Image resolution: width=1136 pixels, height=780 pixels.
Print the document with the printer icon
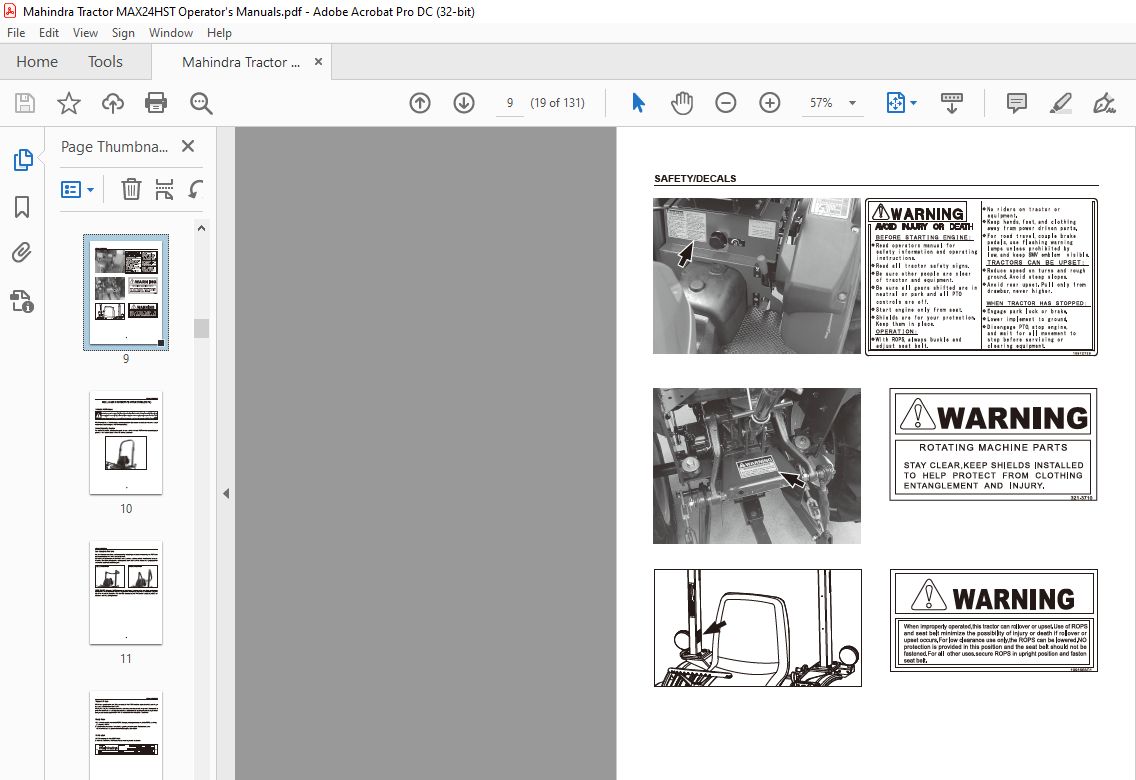tap(156, 104)
